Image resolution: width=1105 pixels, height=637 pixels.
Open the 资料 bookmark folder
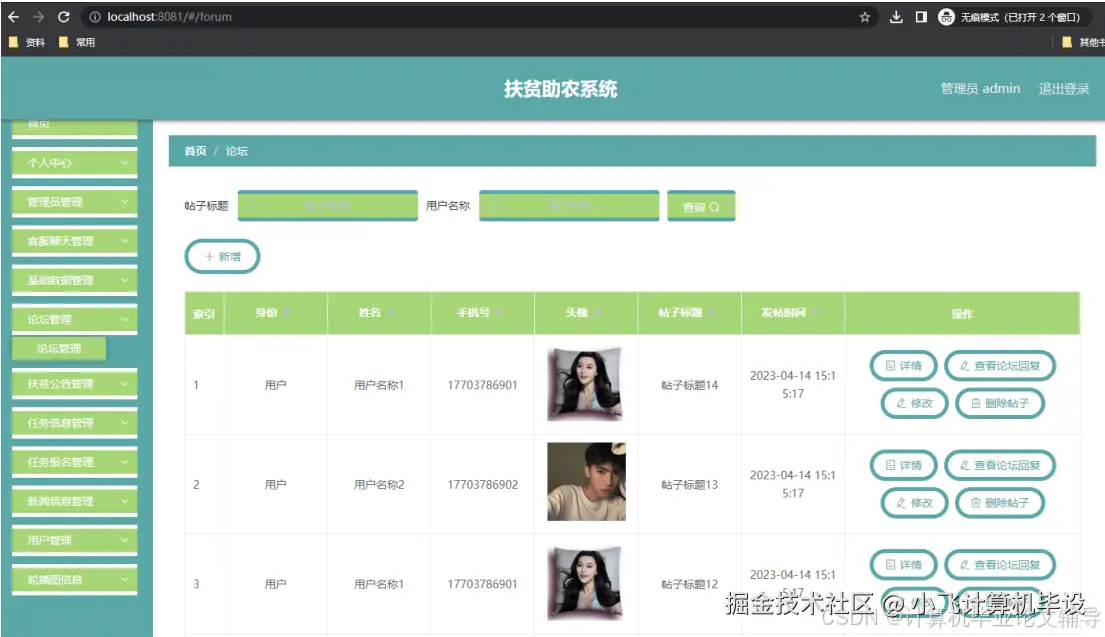27,42
